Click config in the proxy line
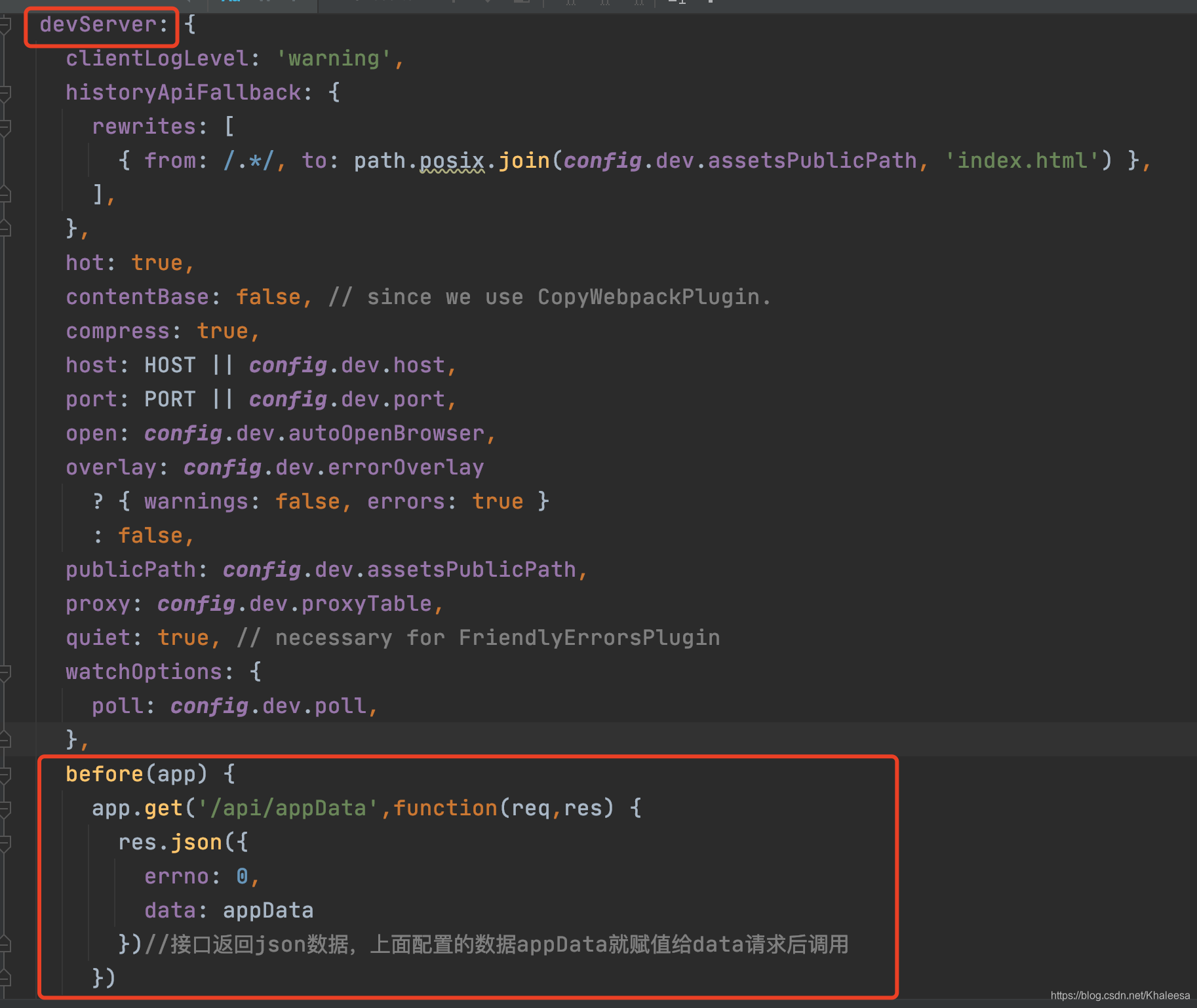The image size is (1197, 1008). [196, 604]
